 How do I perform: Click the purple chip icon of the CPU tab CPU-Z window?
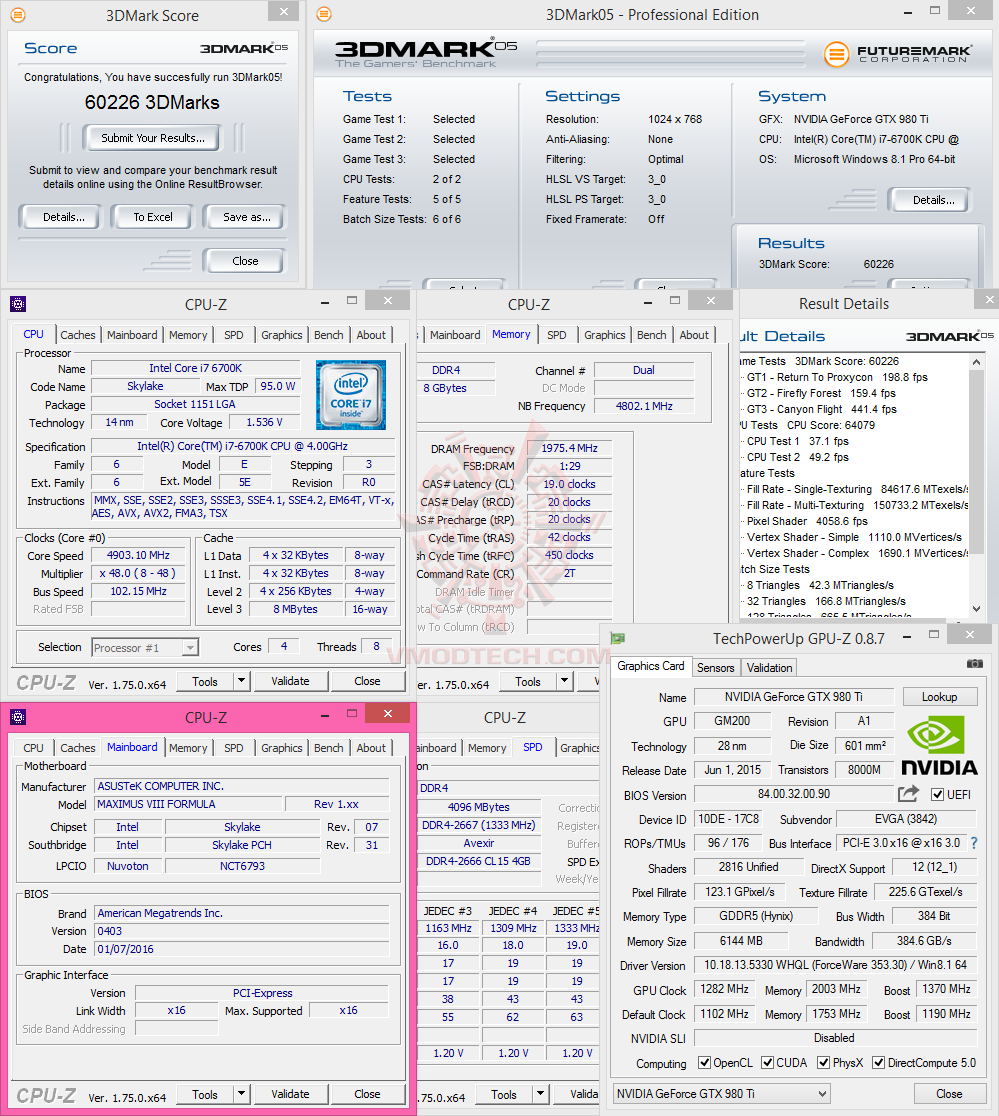[18, 305]
